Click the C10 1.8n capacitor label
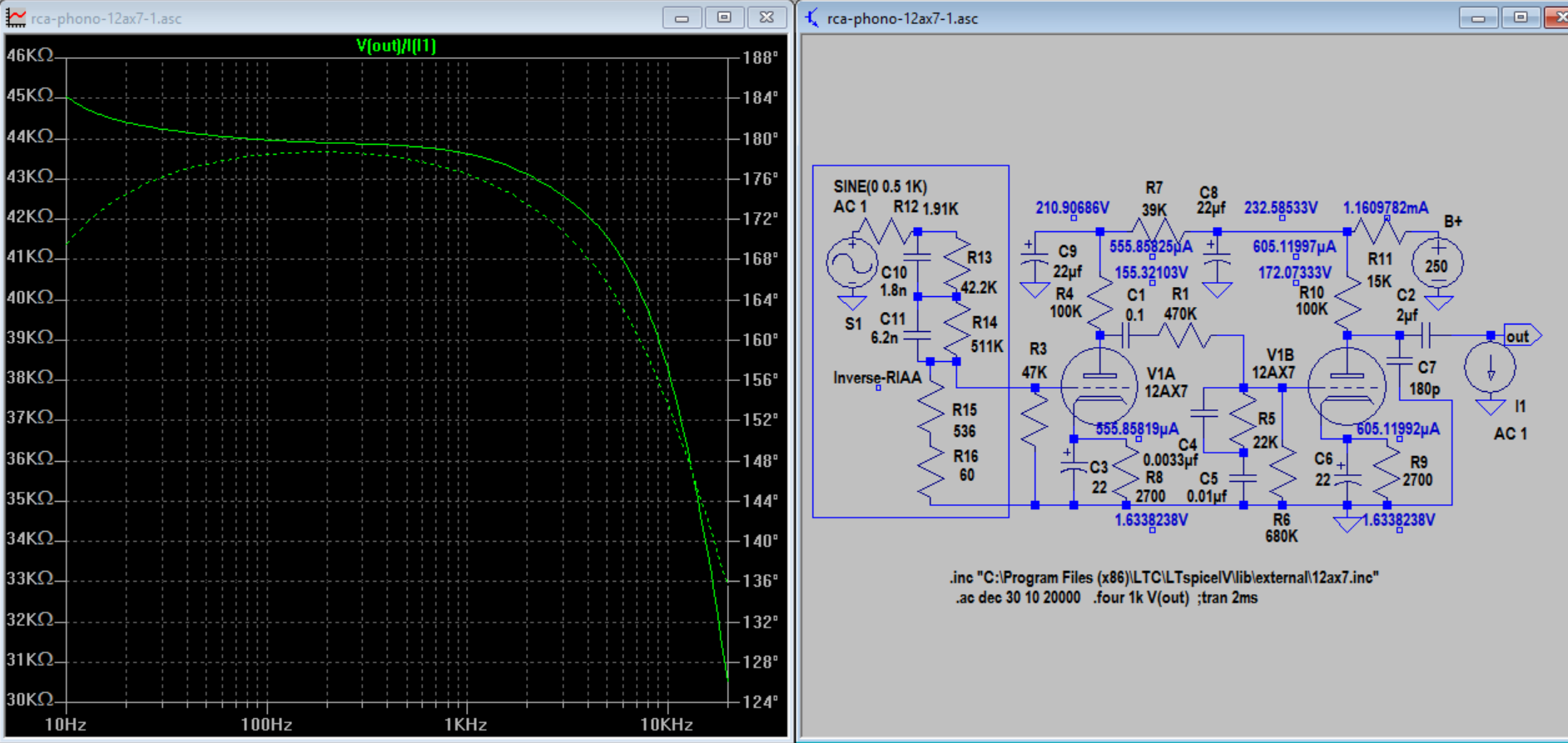Viewport: 1568px width, 743px height. (894, 281)
